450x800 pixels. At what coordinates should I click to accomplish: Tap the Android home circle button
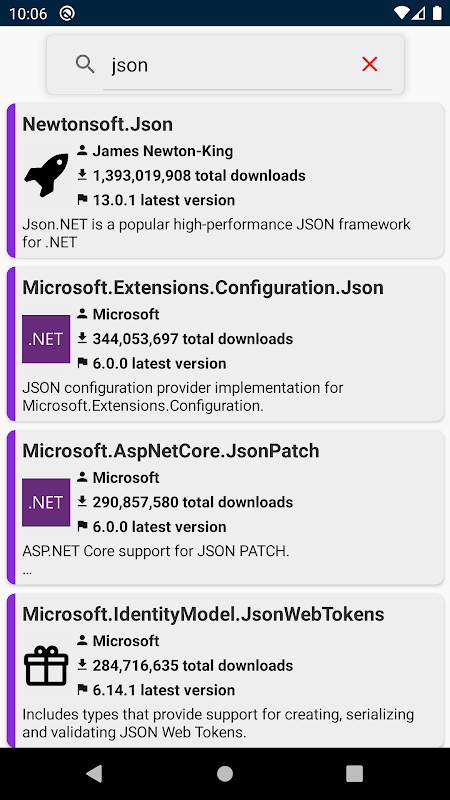(x=225, y=773)
